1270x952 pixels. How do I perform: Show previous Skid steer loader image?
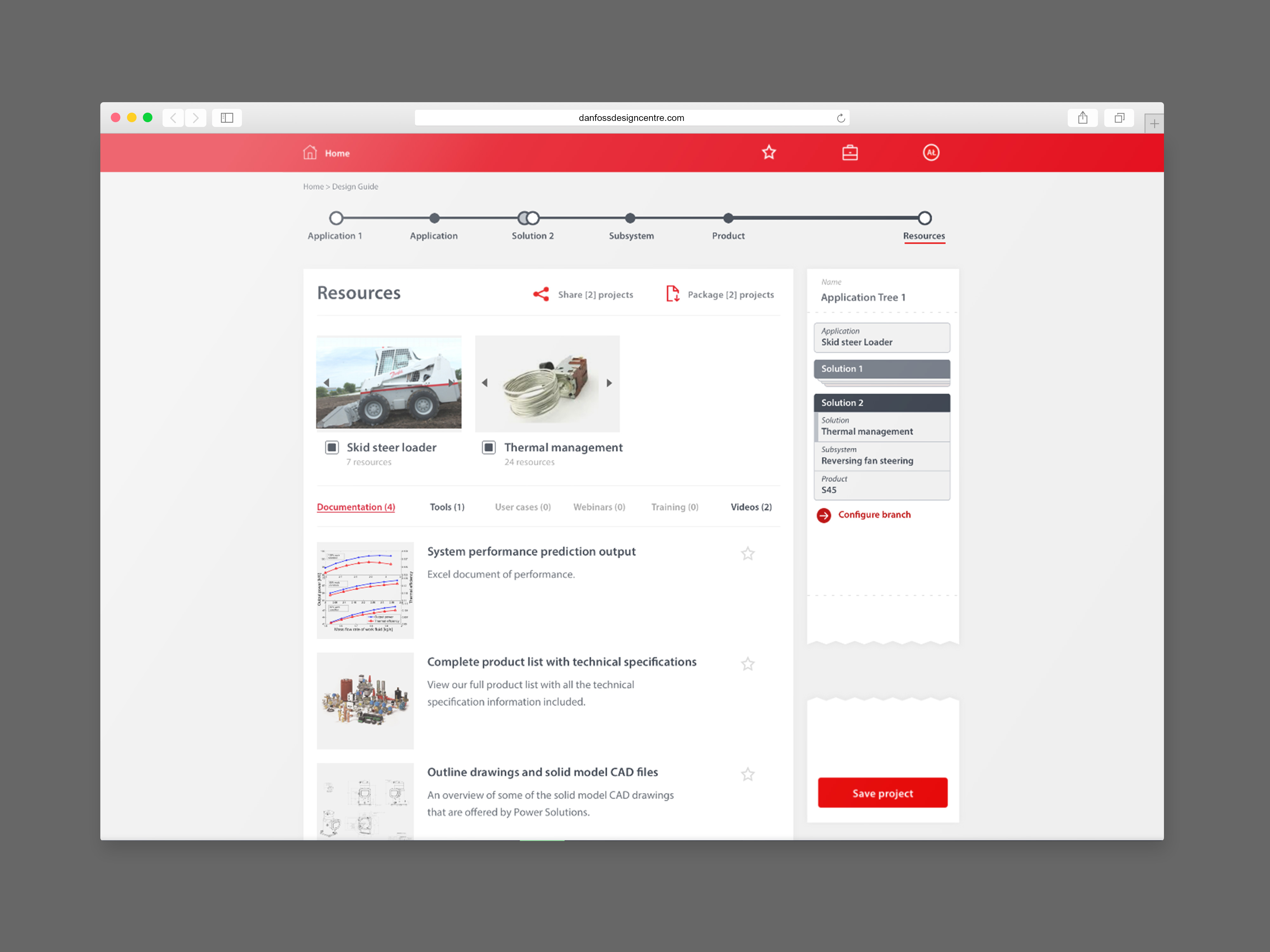tap(326, 383)
